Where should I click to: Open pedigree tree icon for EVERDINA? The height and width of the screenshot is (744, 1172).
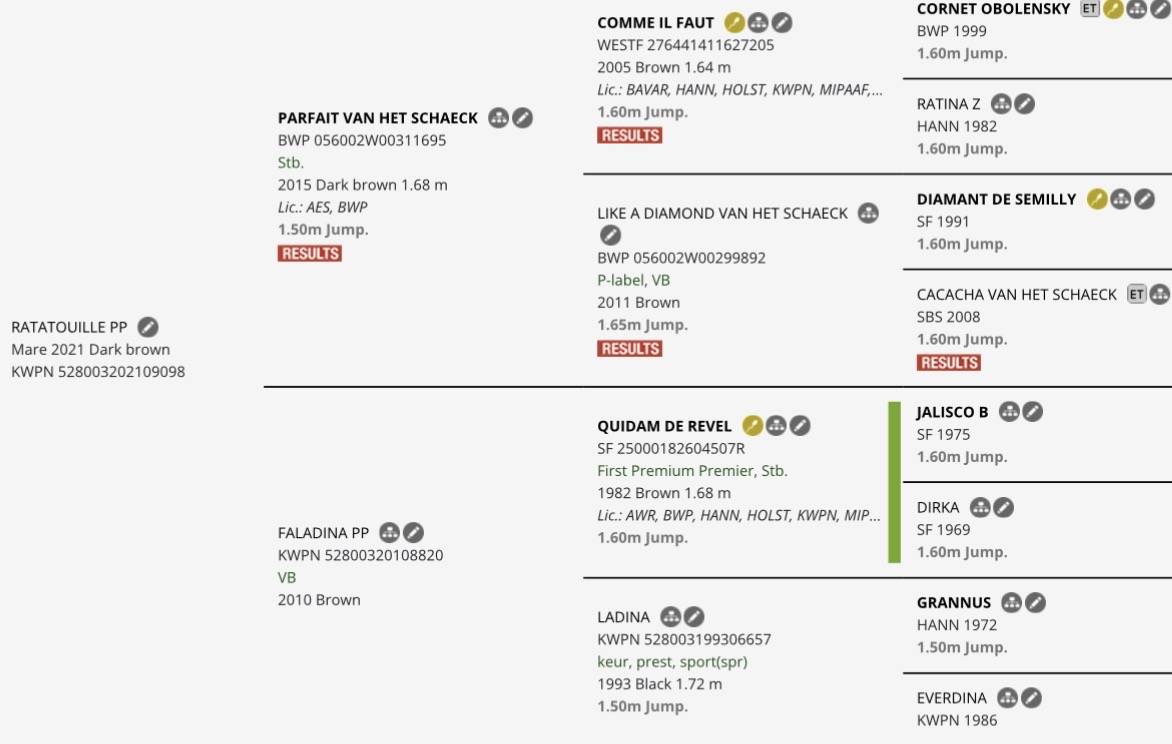click(1007, 698)
